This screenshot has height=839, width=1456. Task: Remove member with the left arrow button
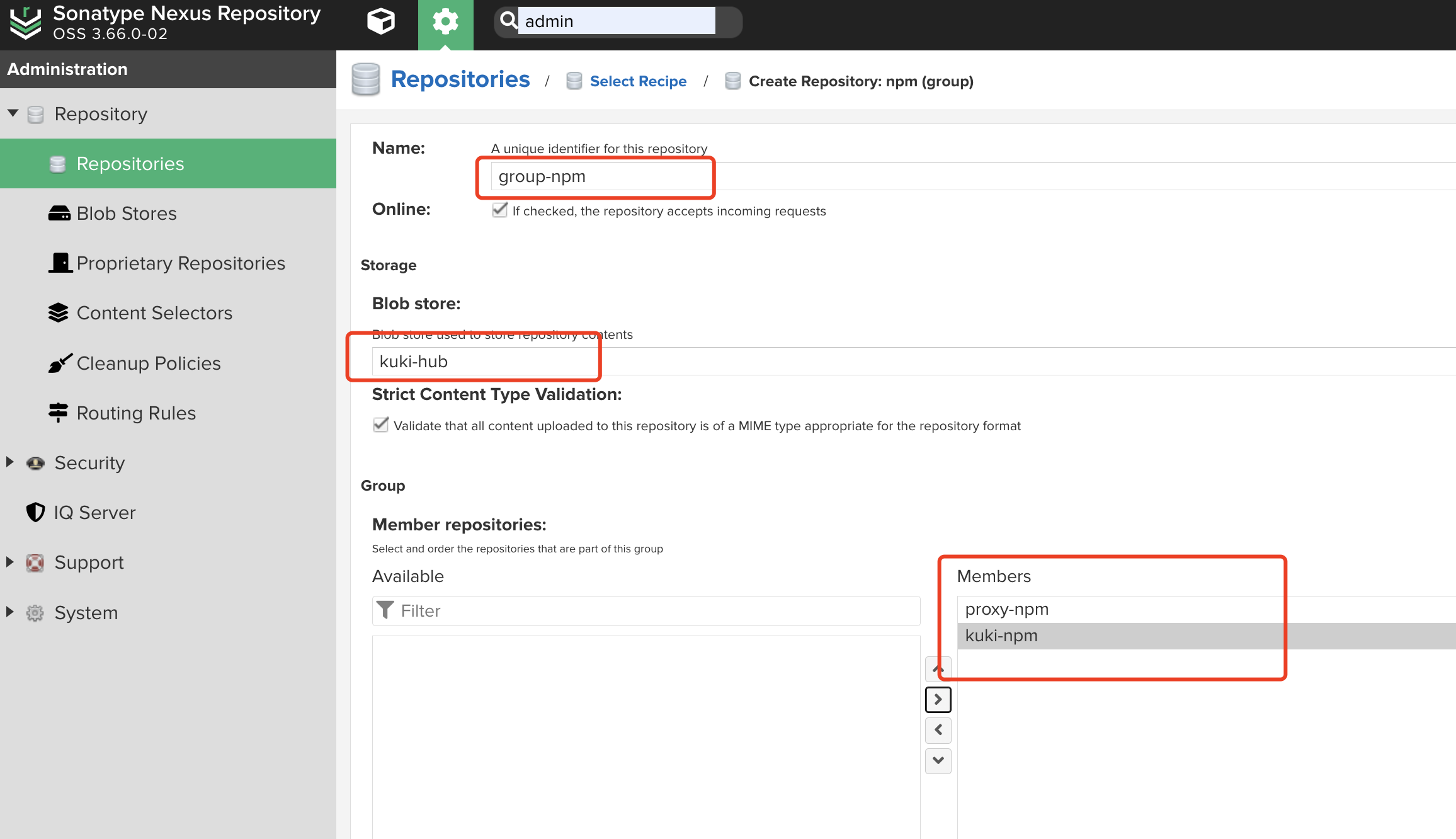pyautogui.click(x=938, y=730)
